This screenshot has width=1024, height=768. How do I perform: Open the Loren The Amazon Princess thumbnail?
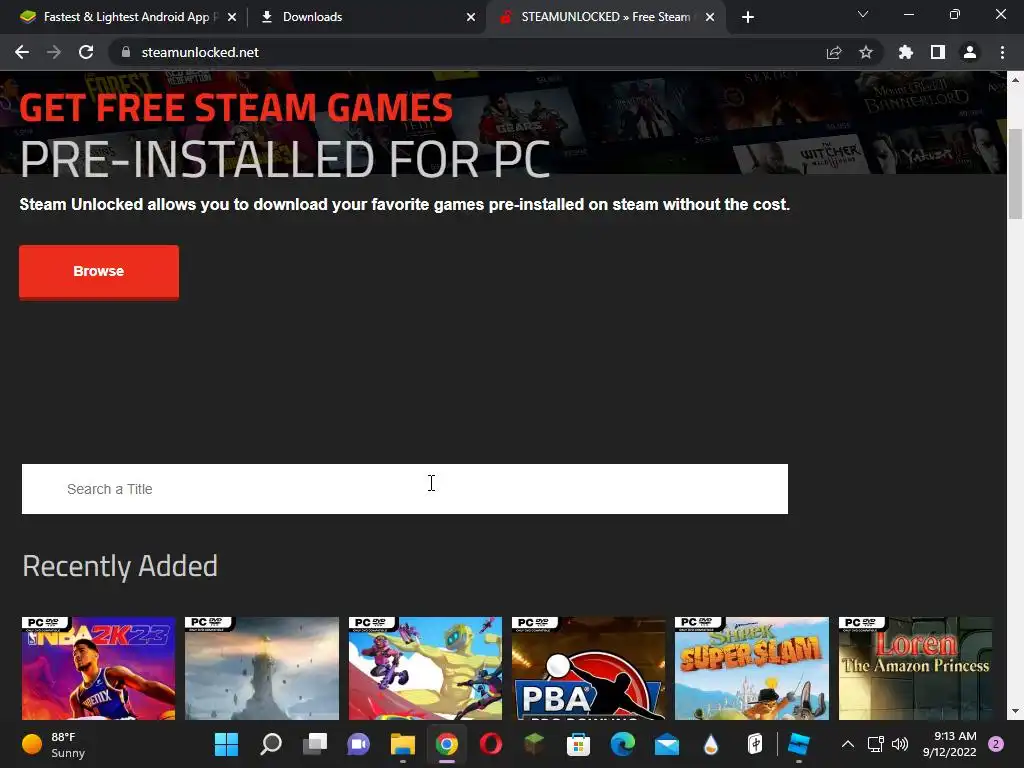point(915,668)
